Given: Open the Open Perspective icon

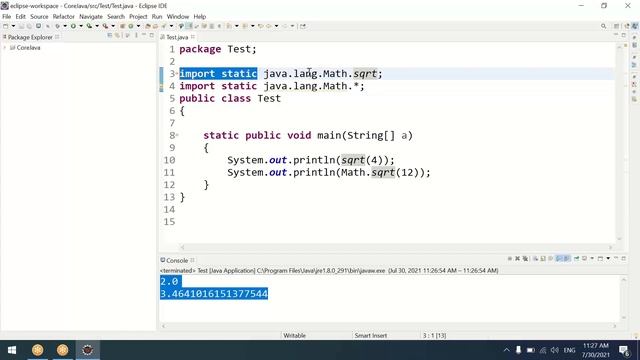Looking at the screenshot, I should tap(616, 26).
